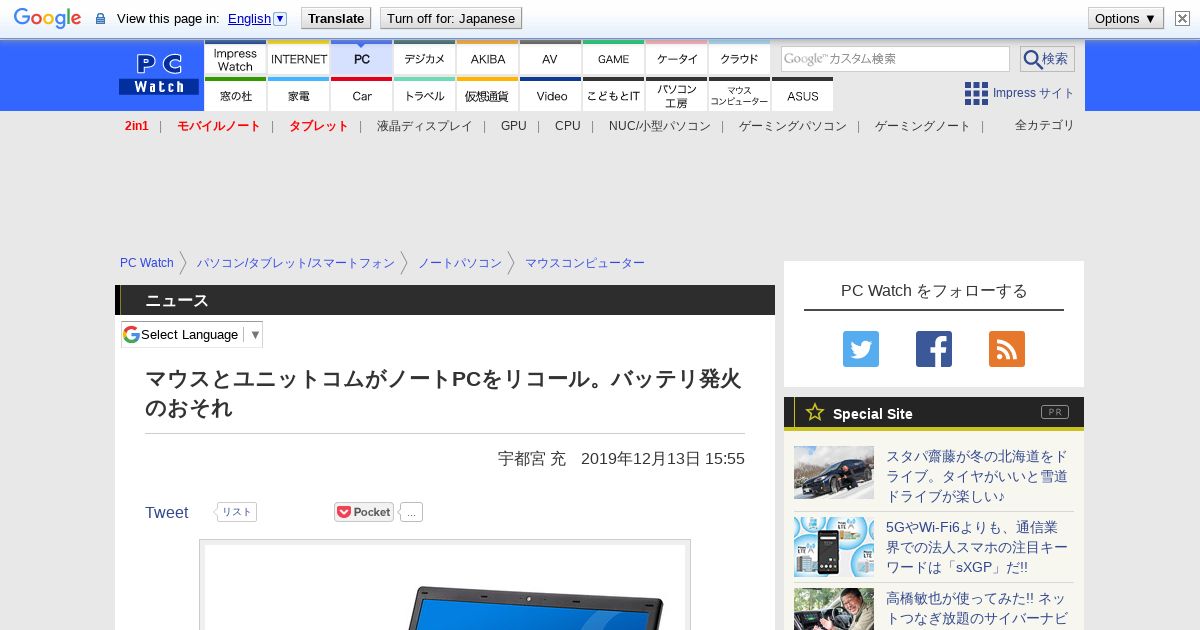Select the PC tab

pyautogui.click(x=362, y=59)
